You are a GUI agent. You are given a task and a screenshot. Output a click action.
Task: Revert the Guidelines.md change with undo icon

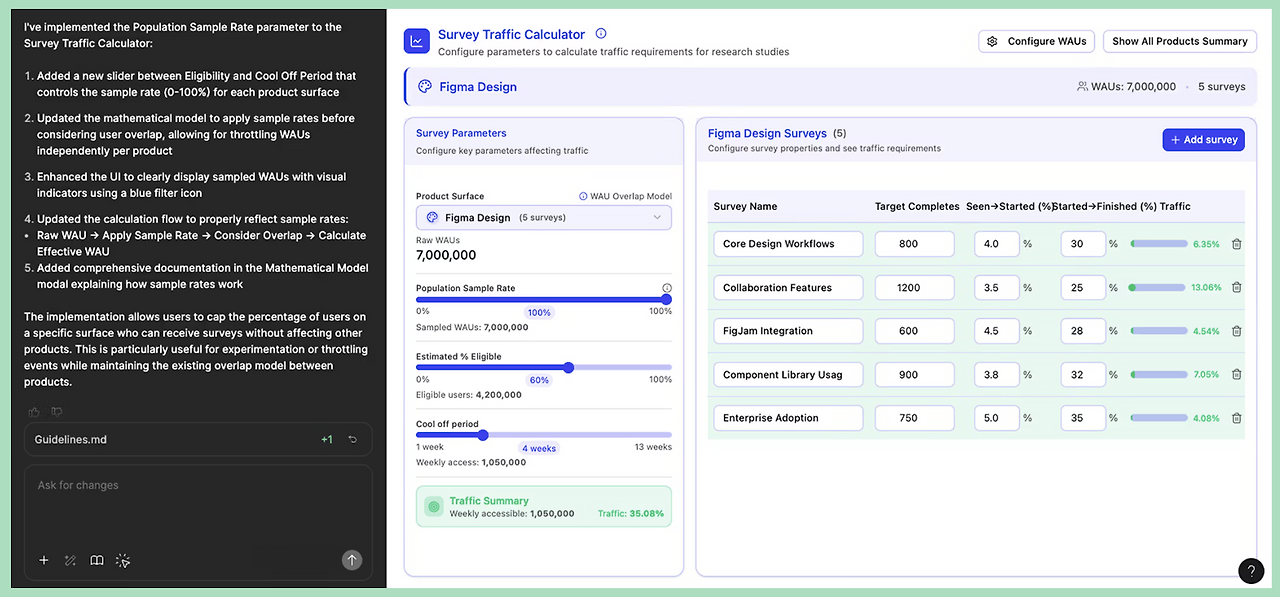pos(352,439)
